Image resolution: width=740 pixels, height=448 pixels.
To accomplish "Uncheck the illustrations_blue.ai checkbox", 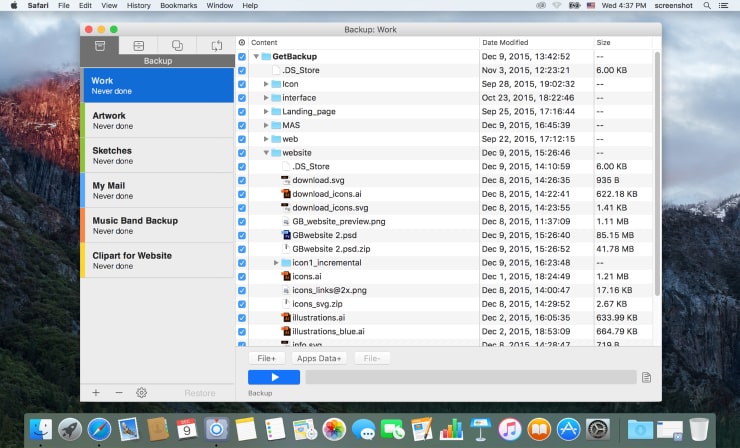I will (242, 331).
